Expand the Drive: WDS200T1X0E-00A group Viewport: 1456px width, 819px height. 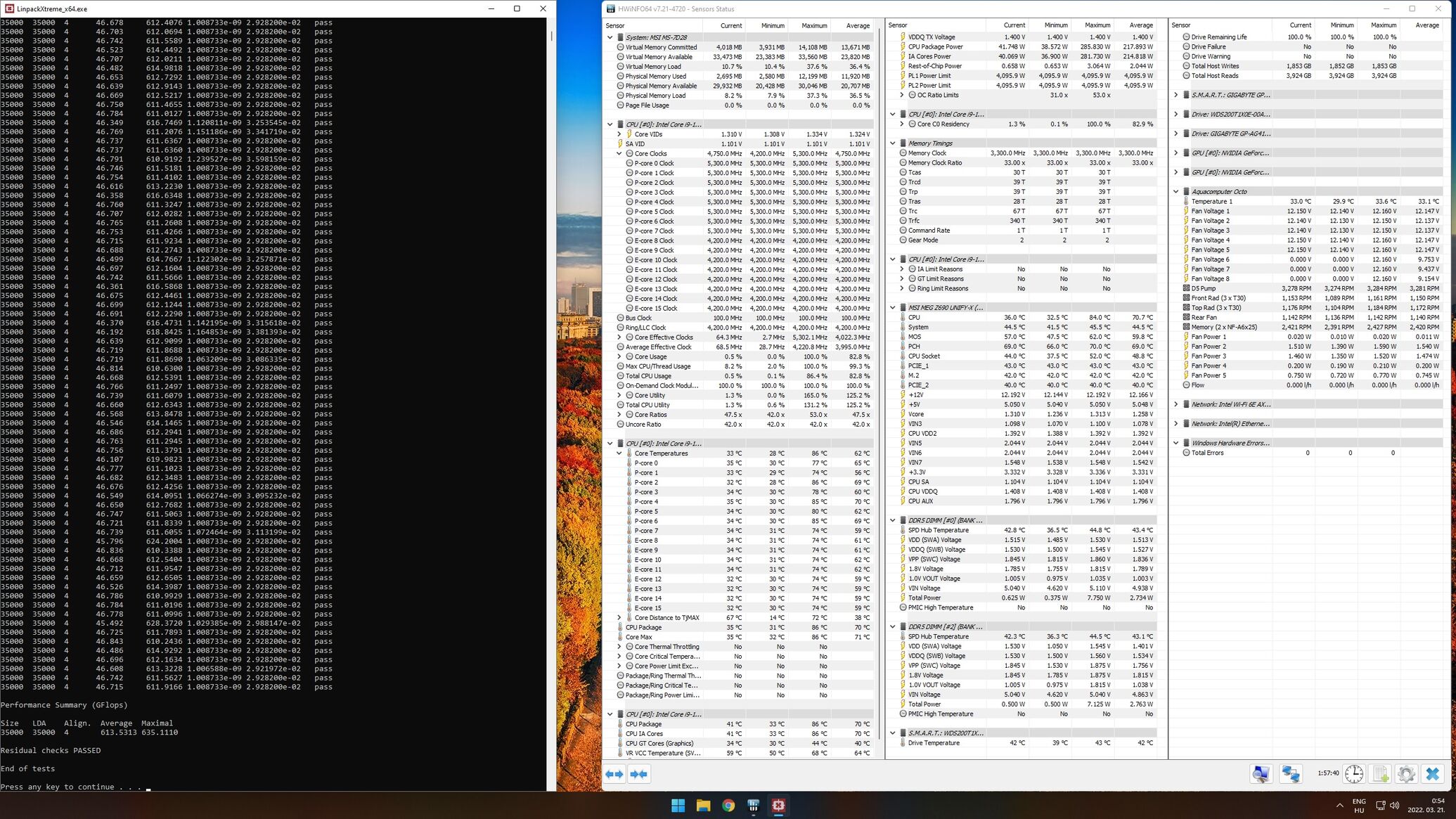[1176, 114]
